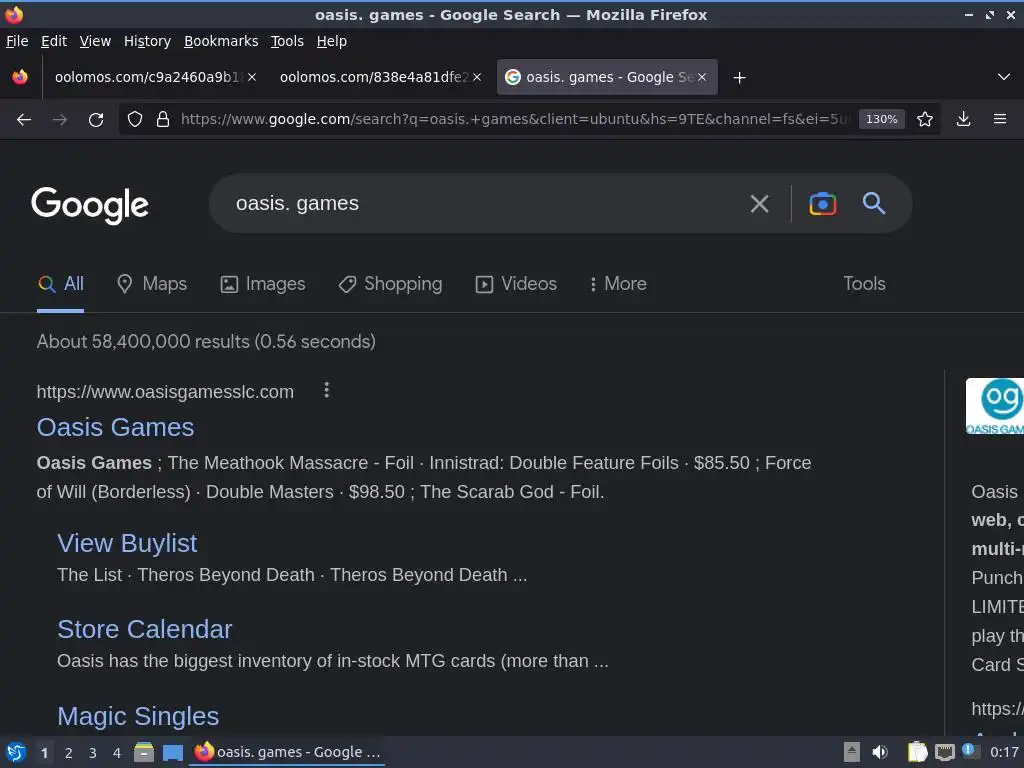Open the File menu
Viewport: 1024px width, 768px height.
click(17, 41)
